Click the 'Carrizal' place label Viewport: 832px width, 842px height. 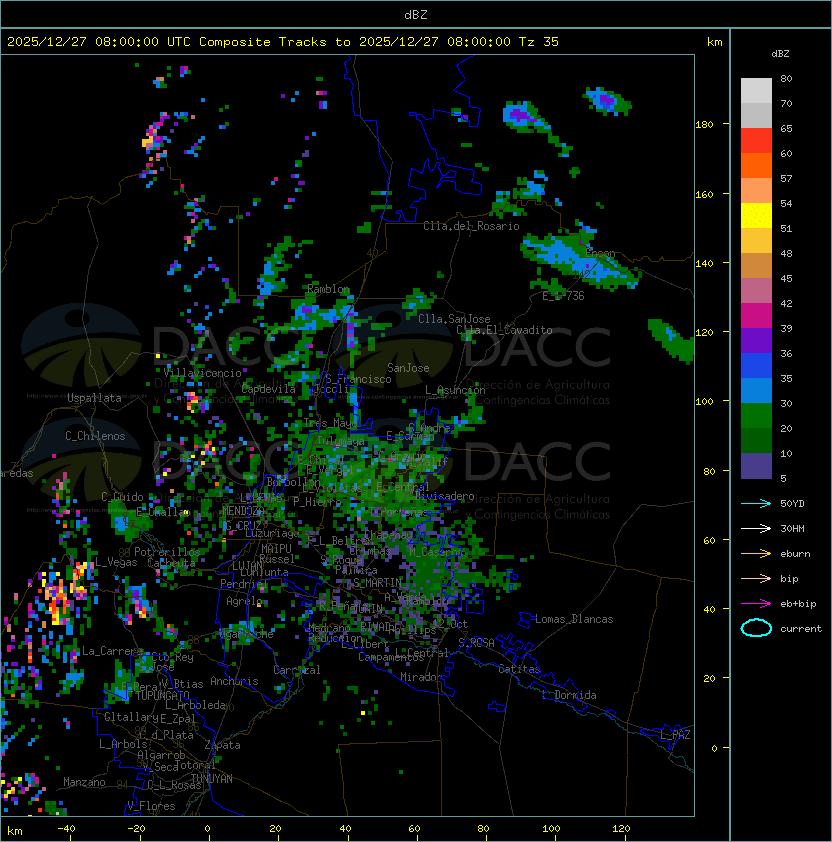297,670
